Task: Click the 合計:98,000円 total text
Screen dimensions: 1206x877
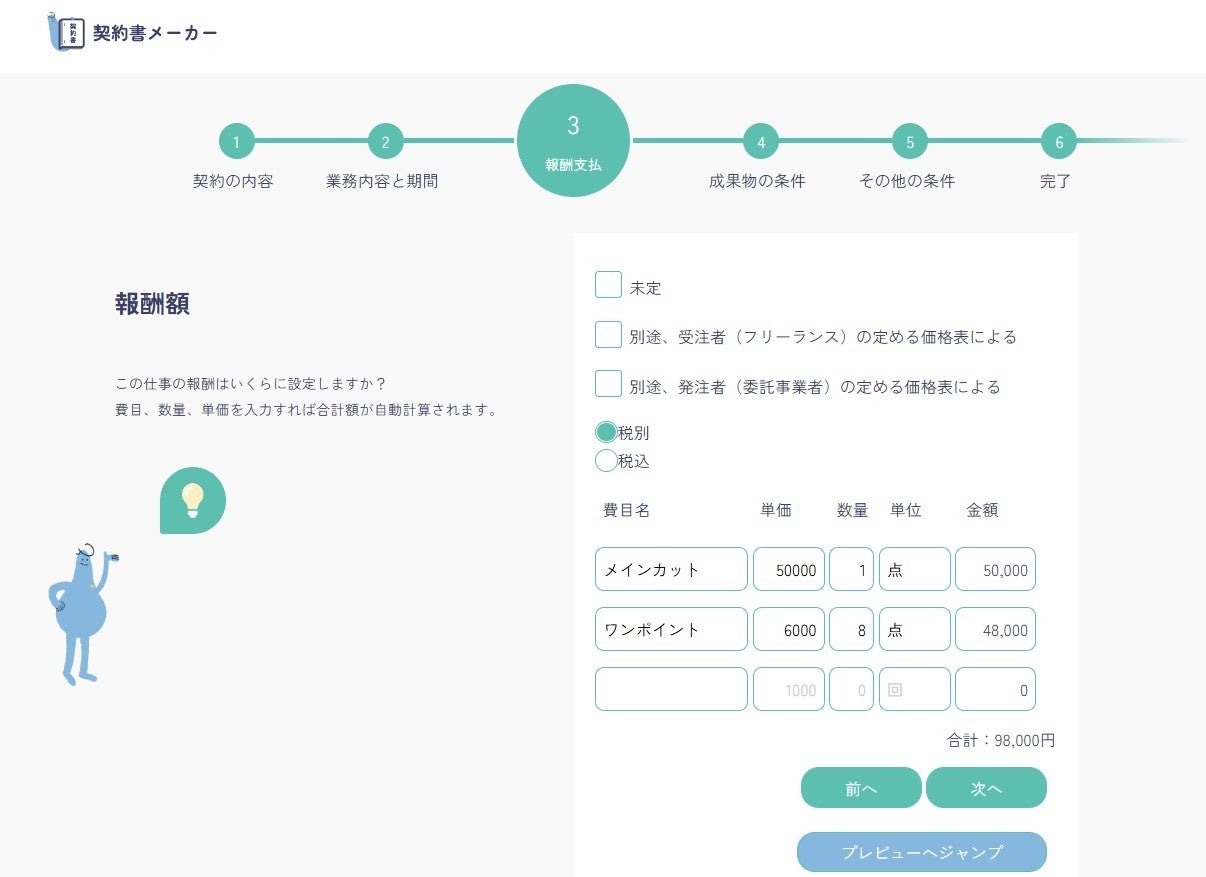Action: pyautogui.click(x=1001, y=741)
